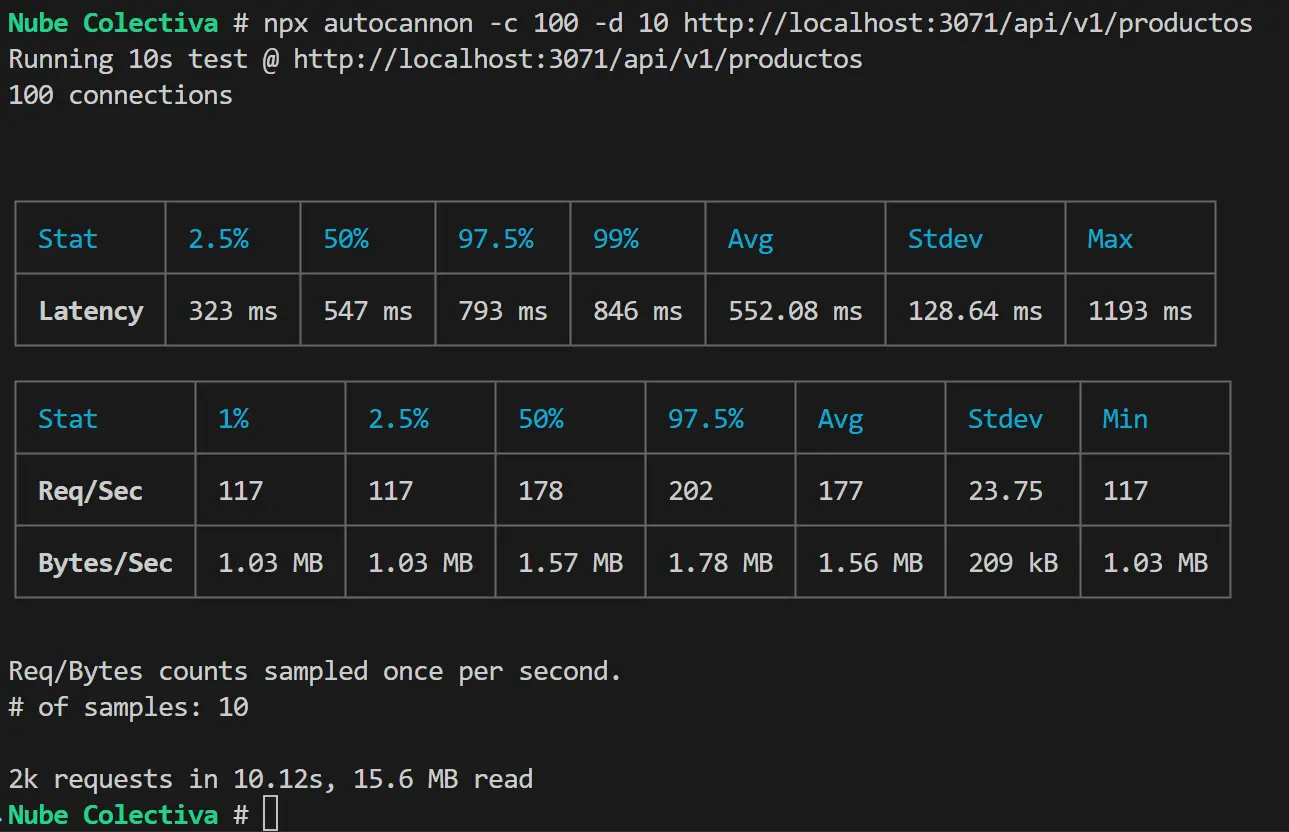Click the 1% column header

point(233,419)
